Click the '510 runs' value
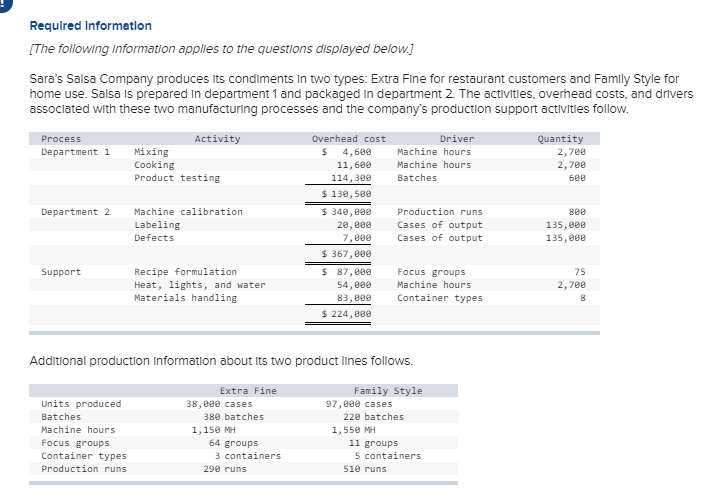Screen dimensions: 708x503 click(365, 469)
